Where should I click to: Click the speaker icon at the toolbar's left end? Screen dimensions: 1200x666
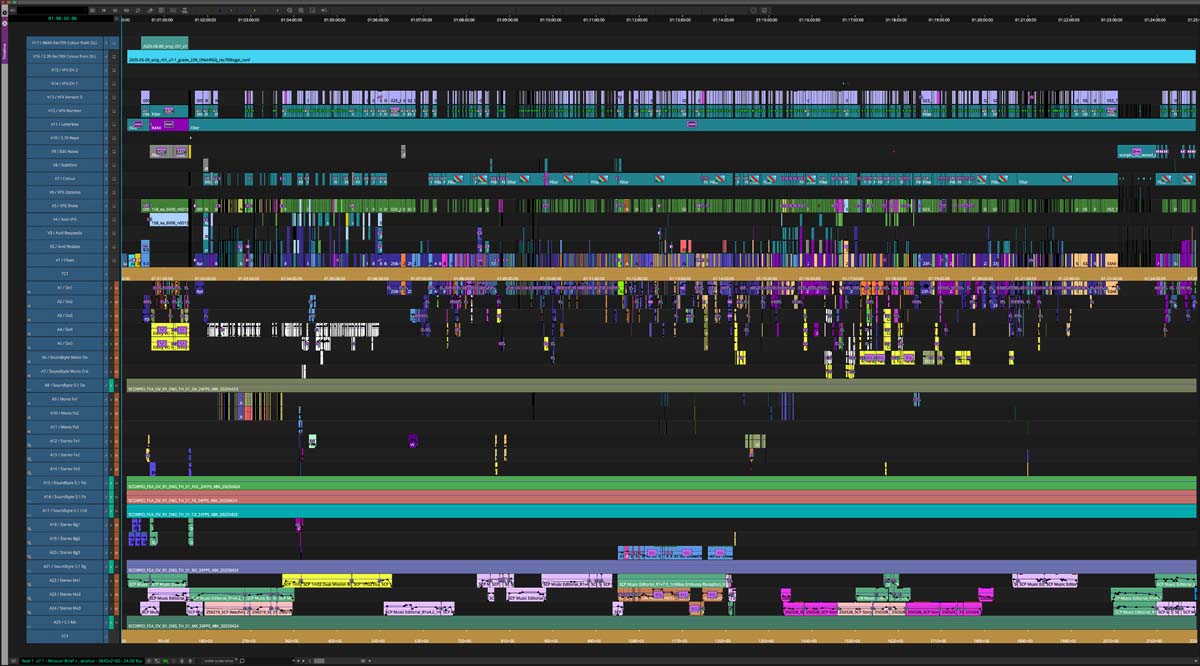point(12,10)
